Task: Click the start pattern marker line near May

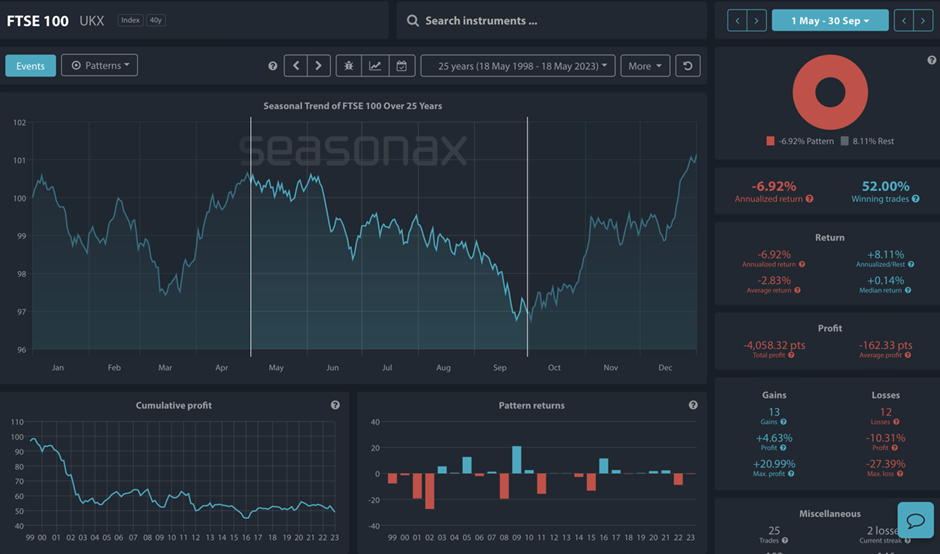Action: click(251, 237)
